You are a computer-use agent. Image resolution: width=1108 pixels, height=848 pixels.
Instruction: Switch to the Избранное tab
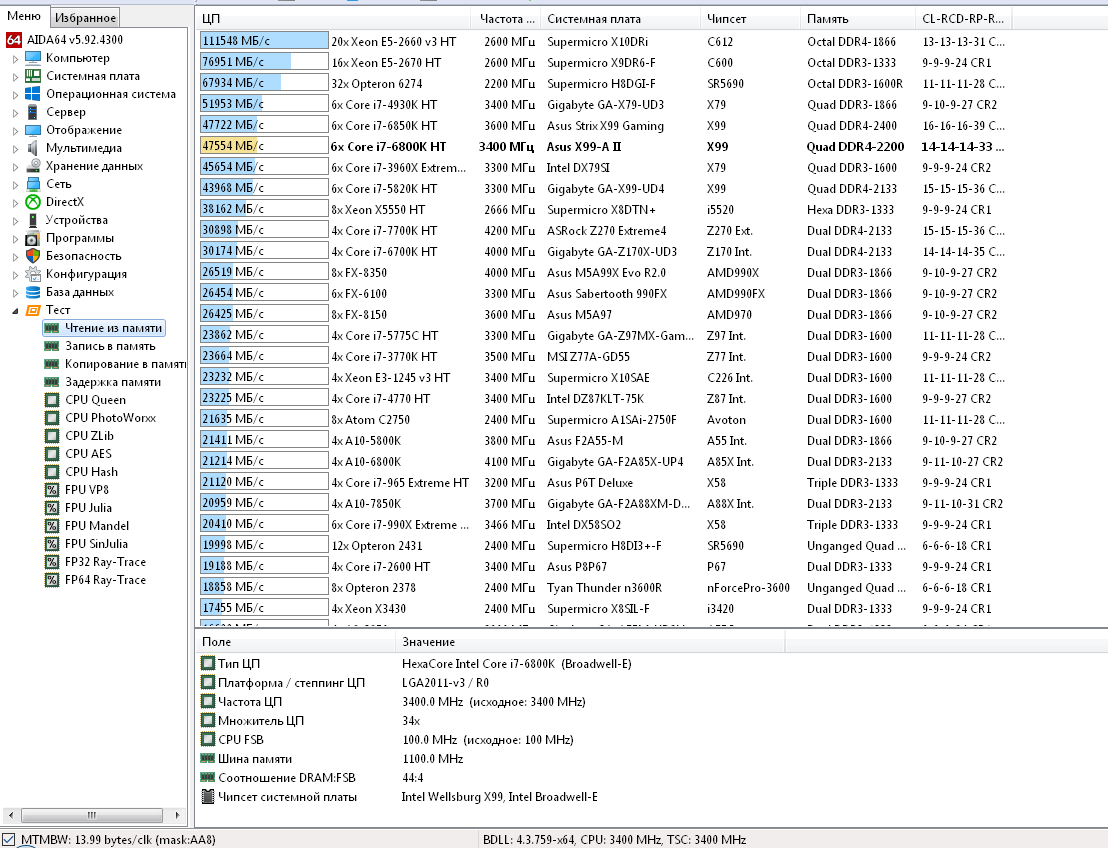pyautogui.click(x=85, y=18)
